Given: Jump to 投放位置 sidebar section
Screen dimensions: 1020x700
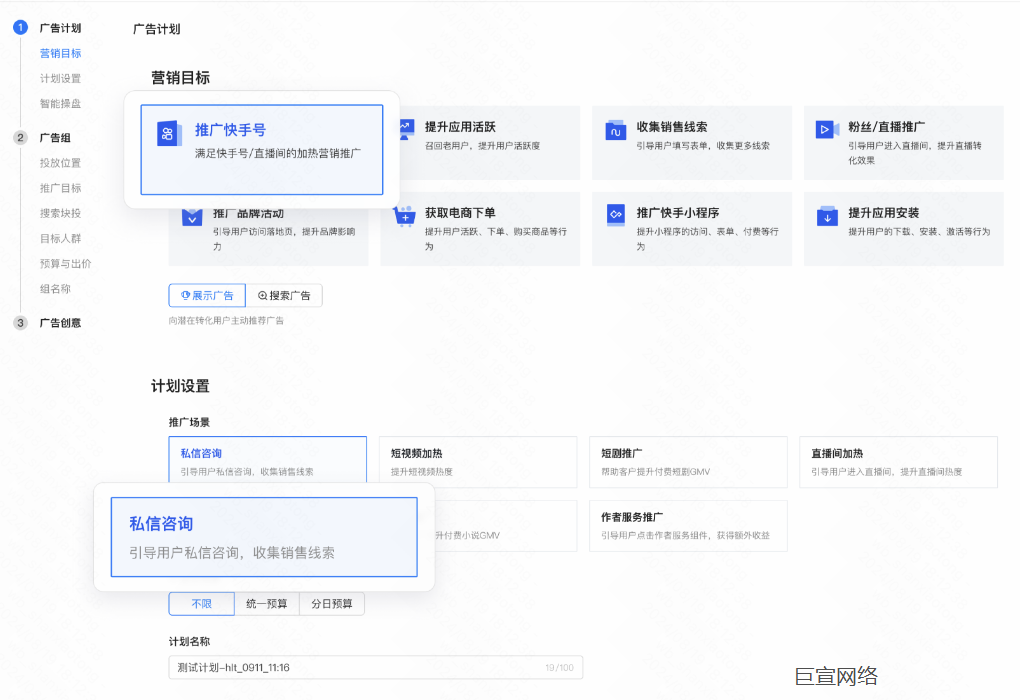Looking at the screenshot, I should pyautogui.click(x=60, y=163).
